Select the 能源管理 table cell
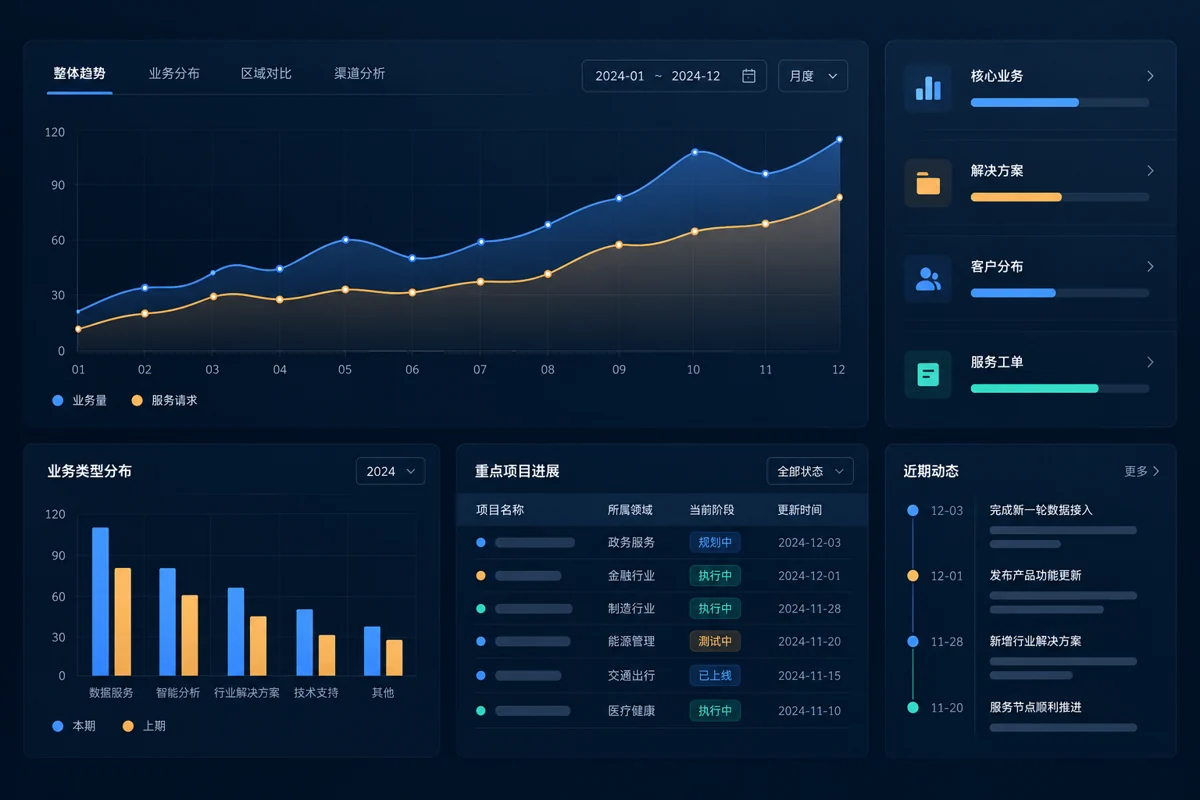This screenshot has width=1200, height=800. pyautogui.click(x=632, y=642)
